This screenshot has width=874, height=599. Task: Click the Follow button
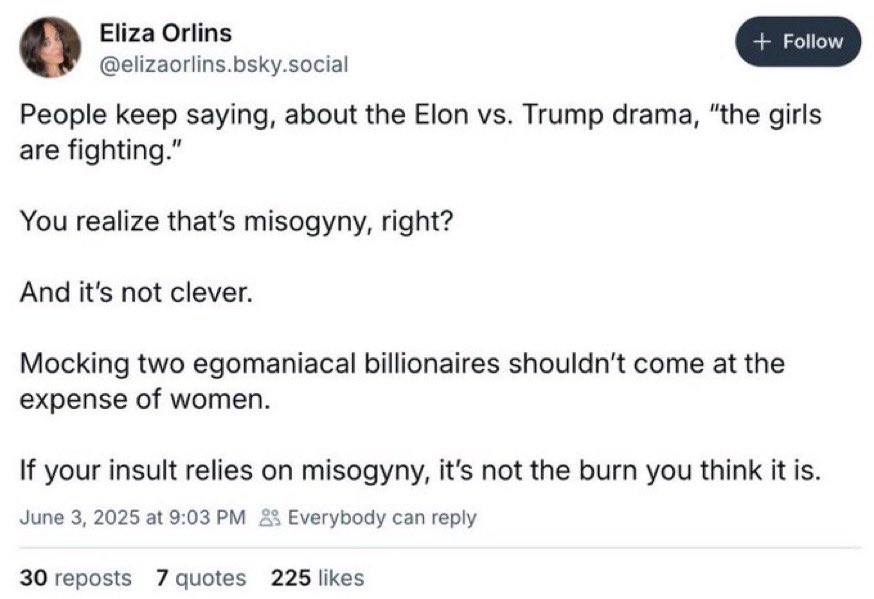point(797,41)
